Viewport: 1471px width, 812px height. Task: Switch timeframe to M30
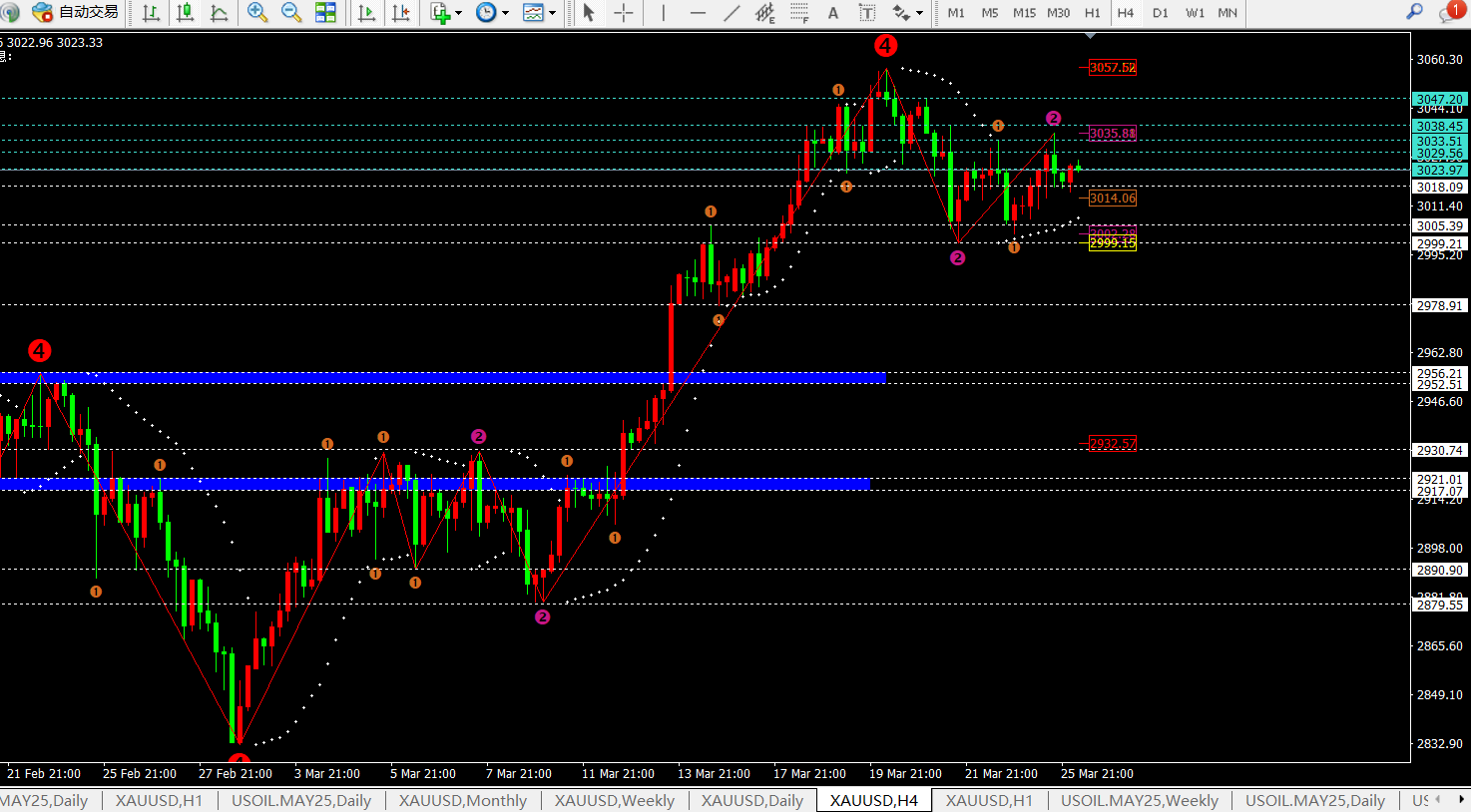1058,13
